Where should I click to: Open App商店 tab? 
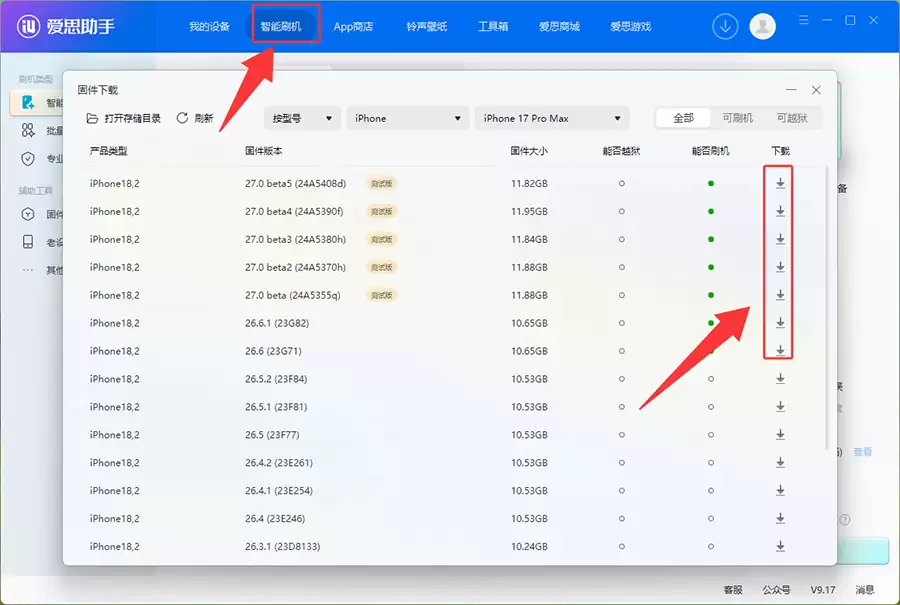click(353, 26)
